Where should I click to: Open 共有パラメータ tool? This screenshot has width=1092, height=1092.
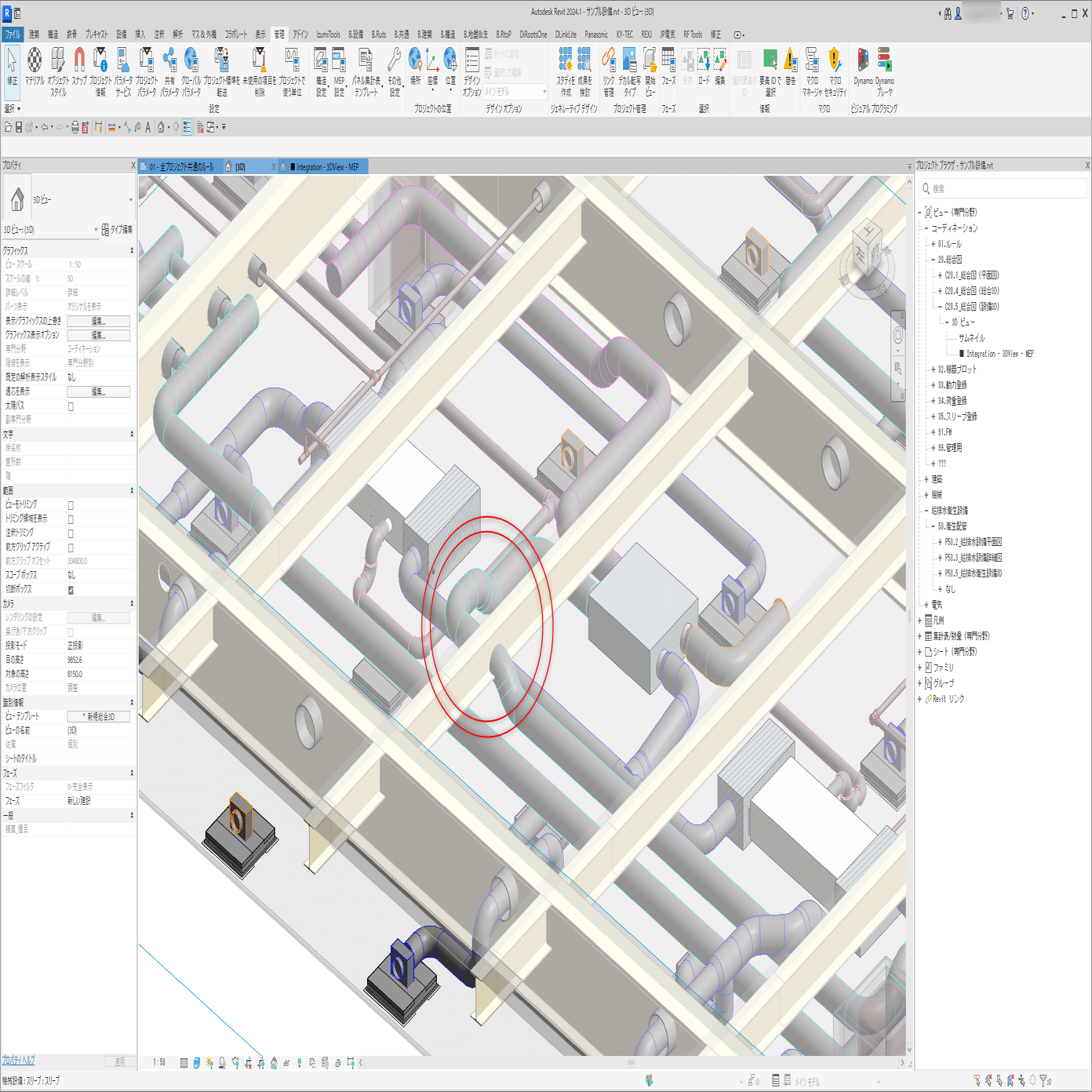(x=169, y=71)
